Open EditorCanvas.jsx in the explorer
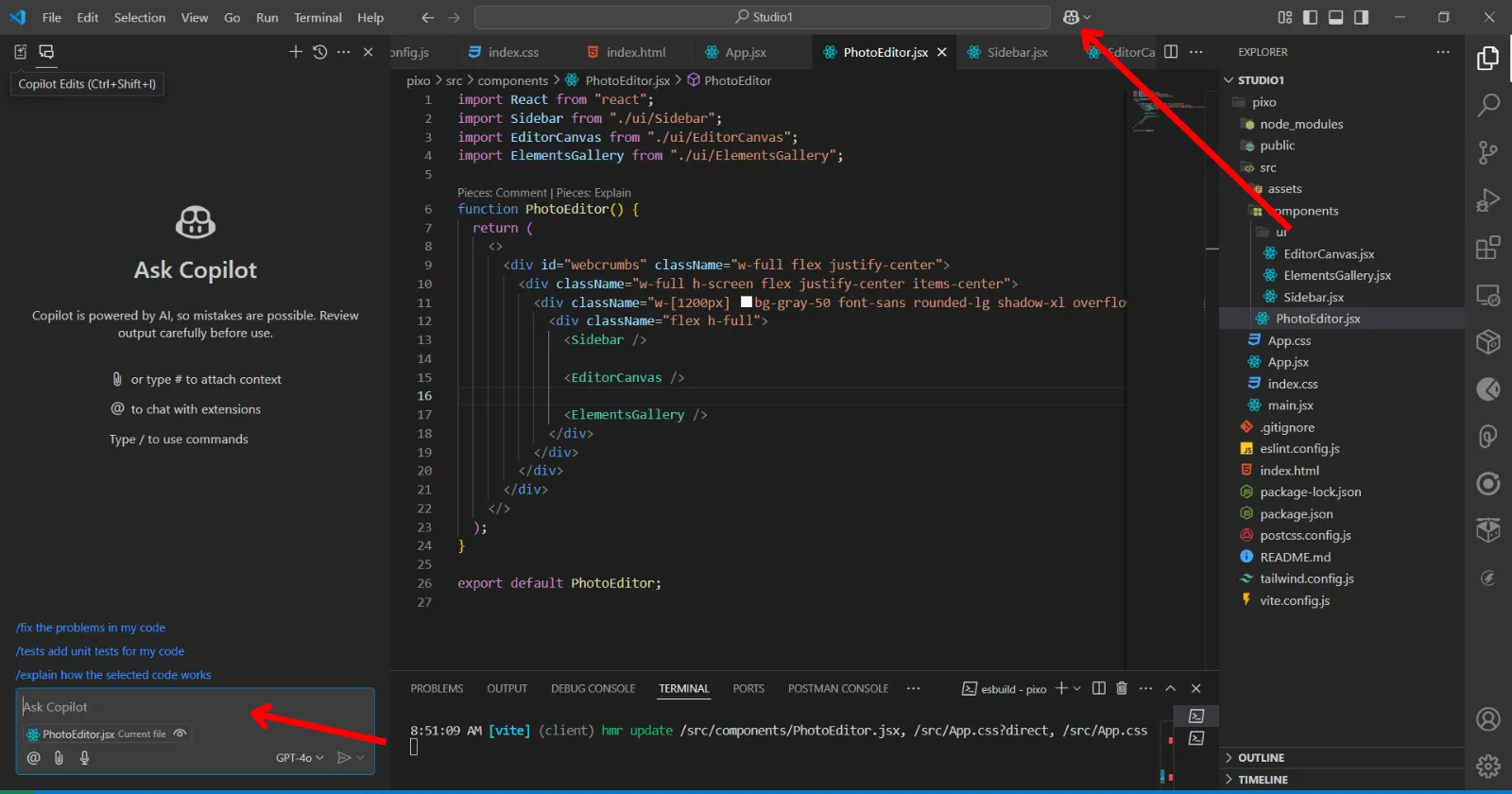 coord(1329,254)
